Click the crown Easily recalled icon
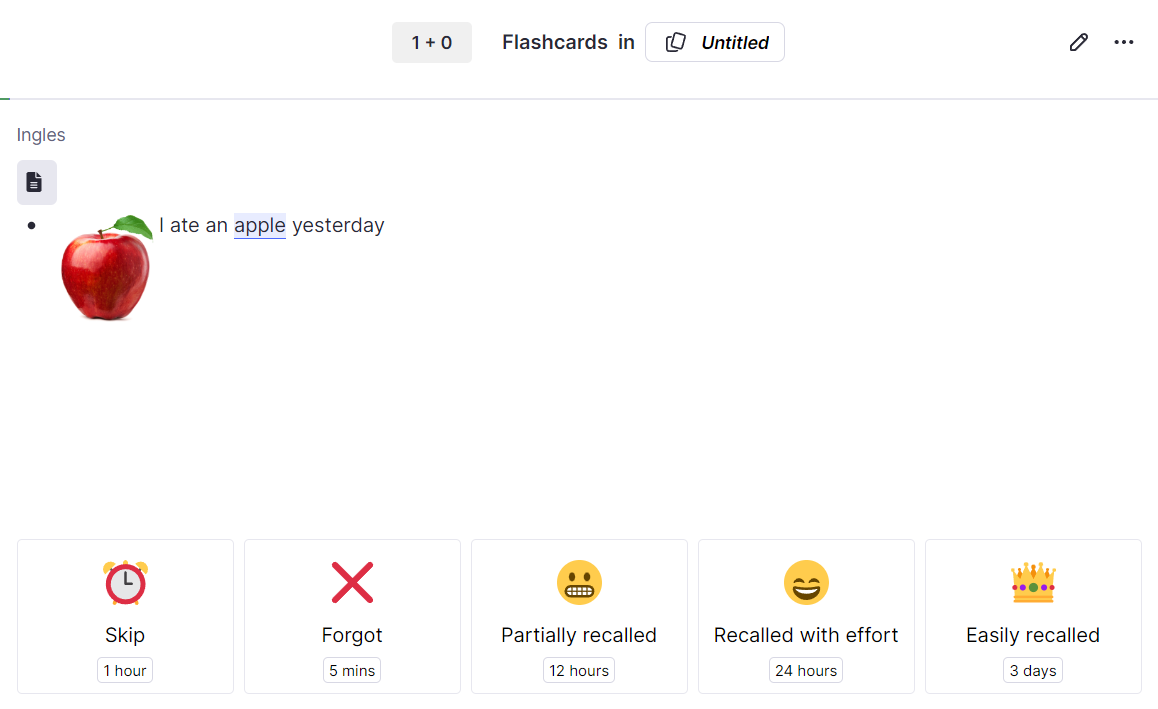 pyautogui.click(x=1033, y=583)
